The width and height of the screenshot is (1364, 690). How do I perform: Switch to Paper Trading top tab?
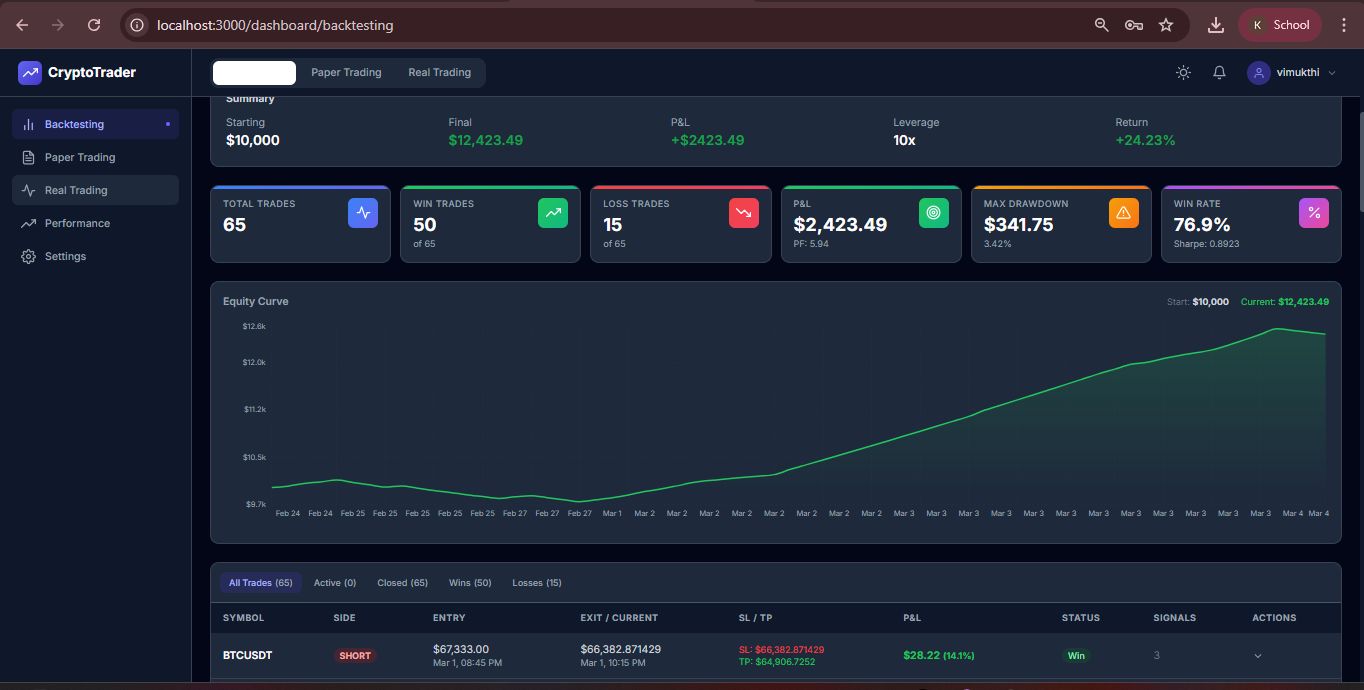(346, 72)
